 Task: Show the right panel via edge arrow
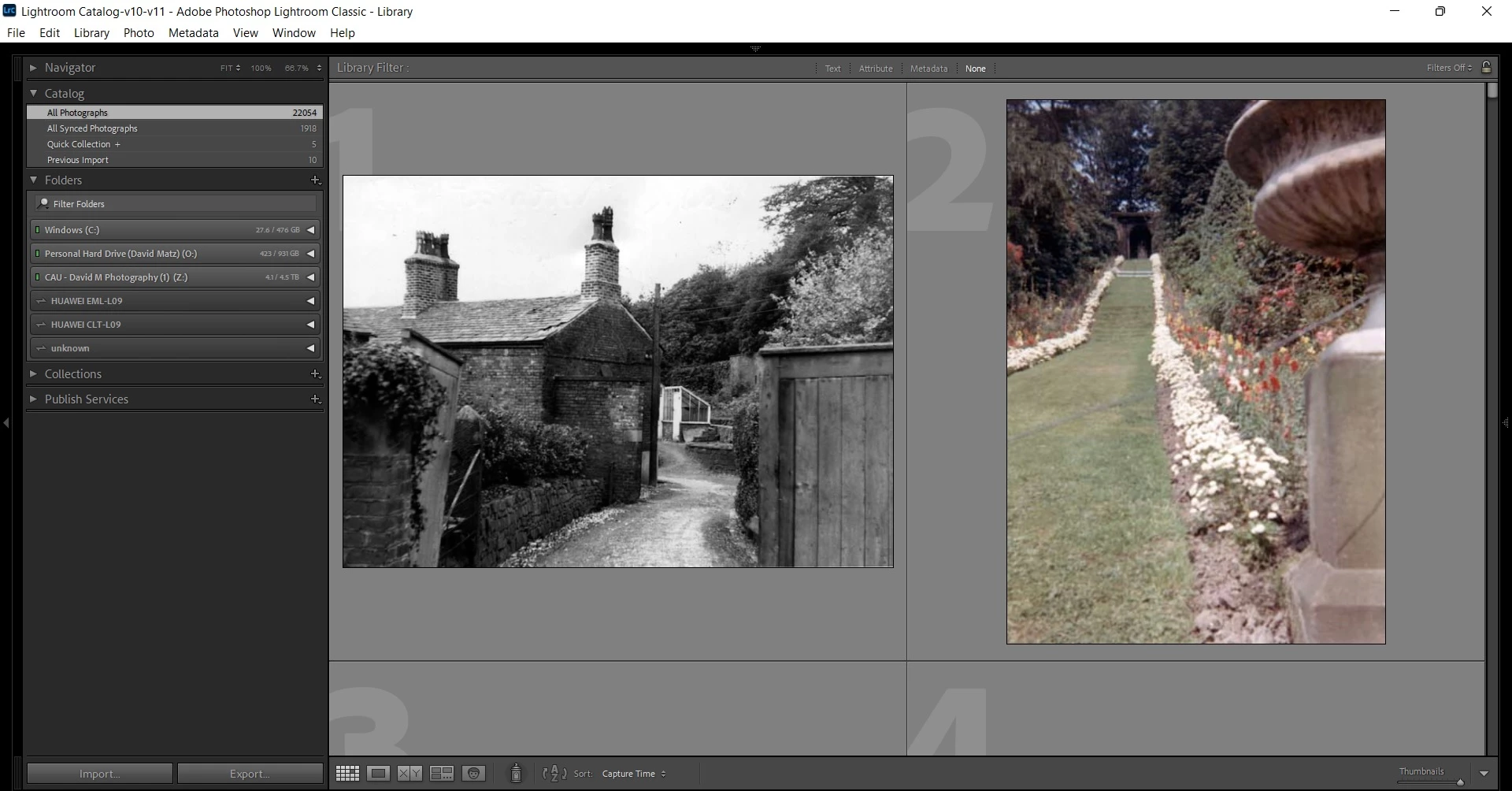point(1506,423)
